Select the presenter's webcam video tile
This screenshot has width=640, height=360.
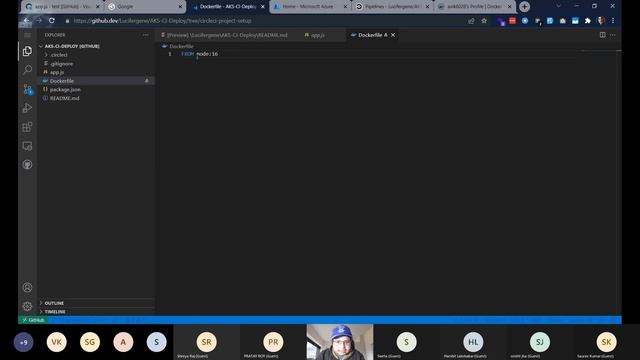point(340,342)
